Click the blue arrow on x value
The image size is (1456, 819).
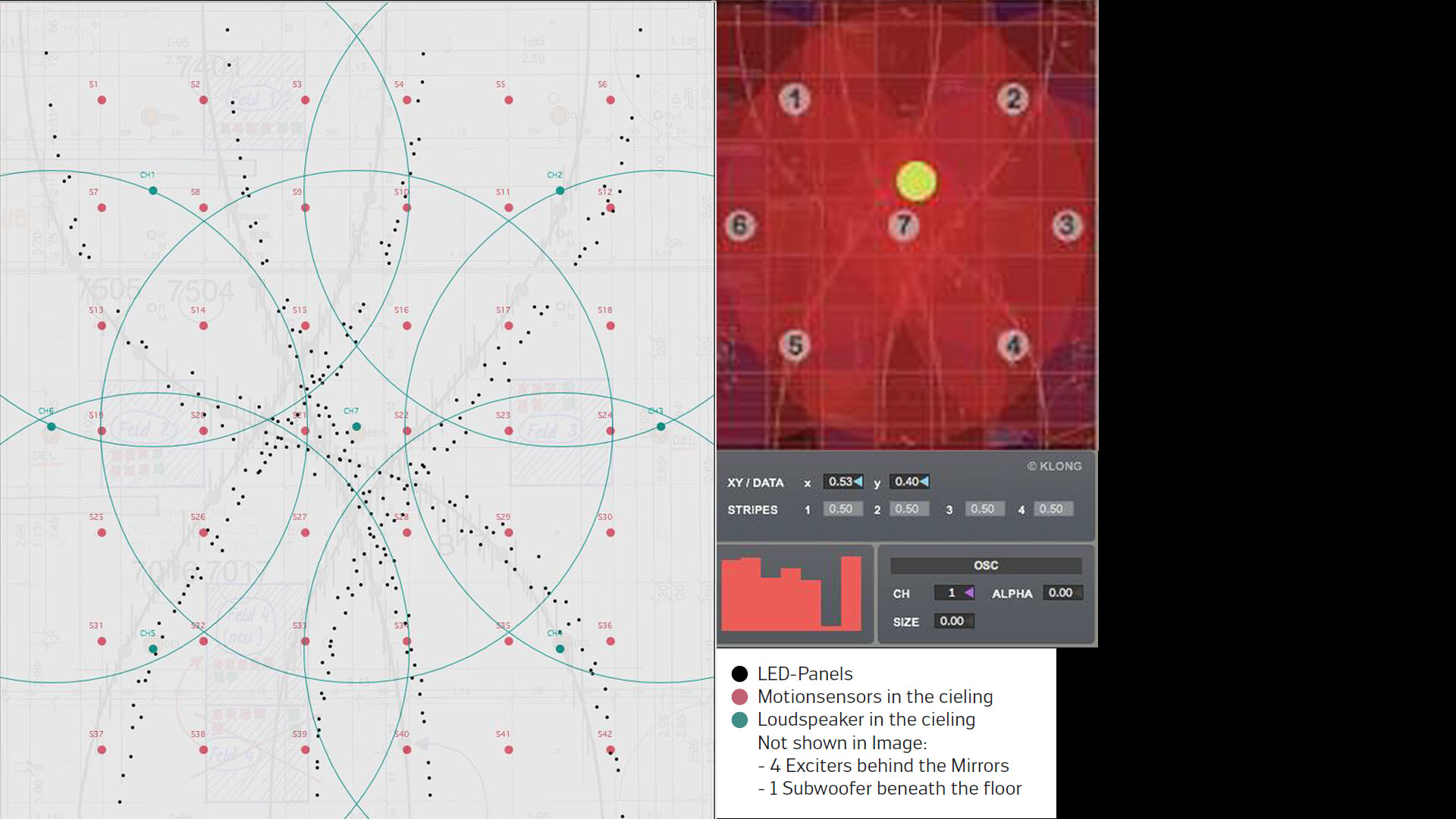858,482
